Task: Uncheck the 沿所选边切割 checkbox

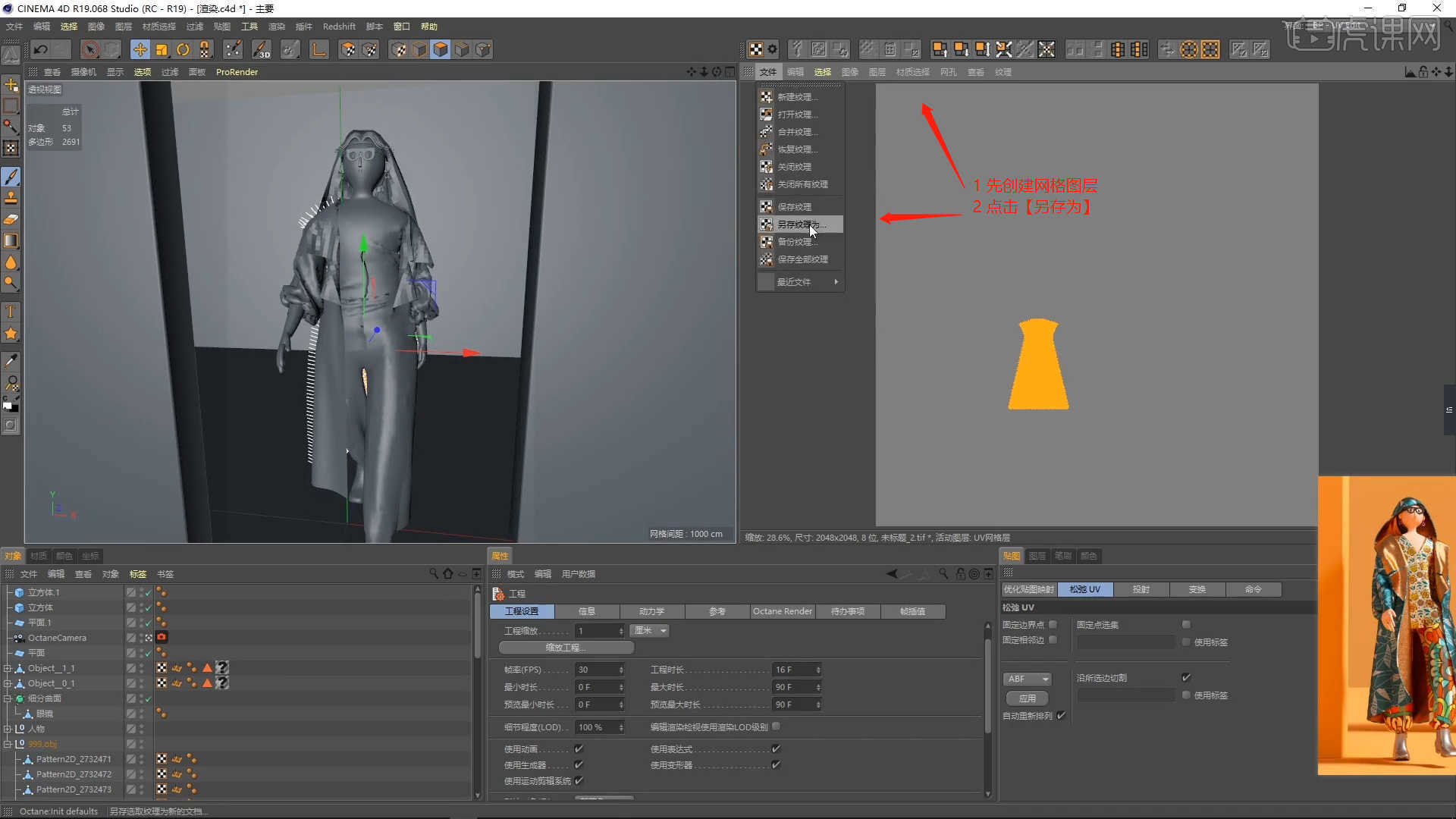Action: (1187, 677)
